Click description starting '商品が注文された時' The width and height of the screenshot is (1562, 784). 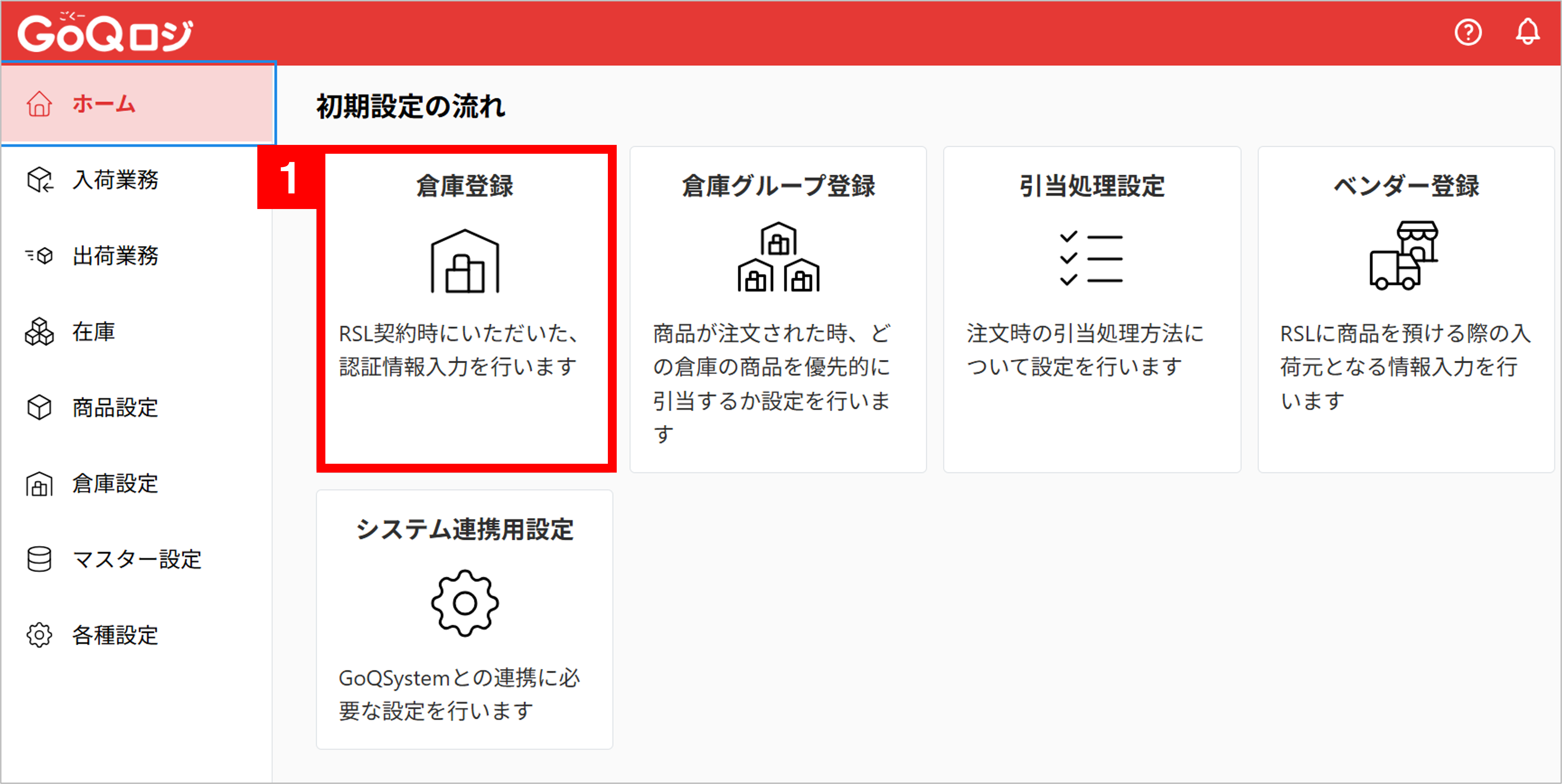pyautogui.click(x=772, y=384)
